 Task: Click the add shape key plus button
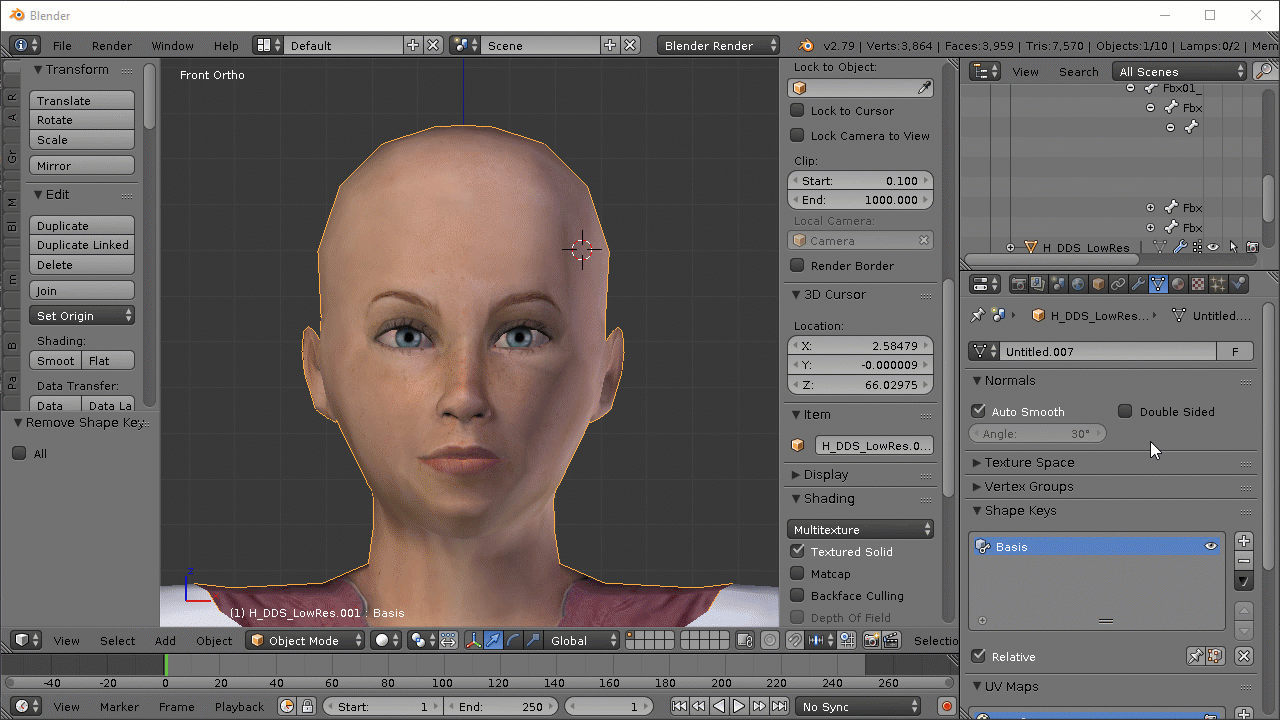pyautogui.click(x=1244, y=541)
